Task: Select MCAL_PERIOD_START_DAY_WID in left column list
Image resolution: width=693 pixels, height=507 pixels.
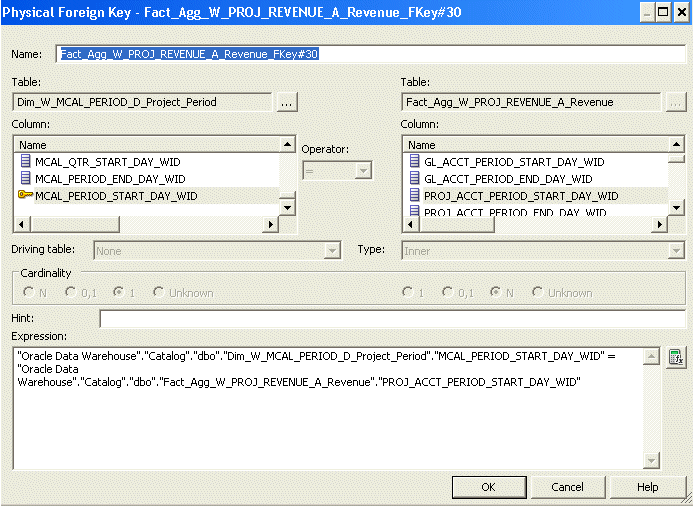Action: coord(116,195)
